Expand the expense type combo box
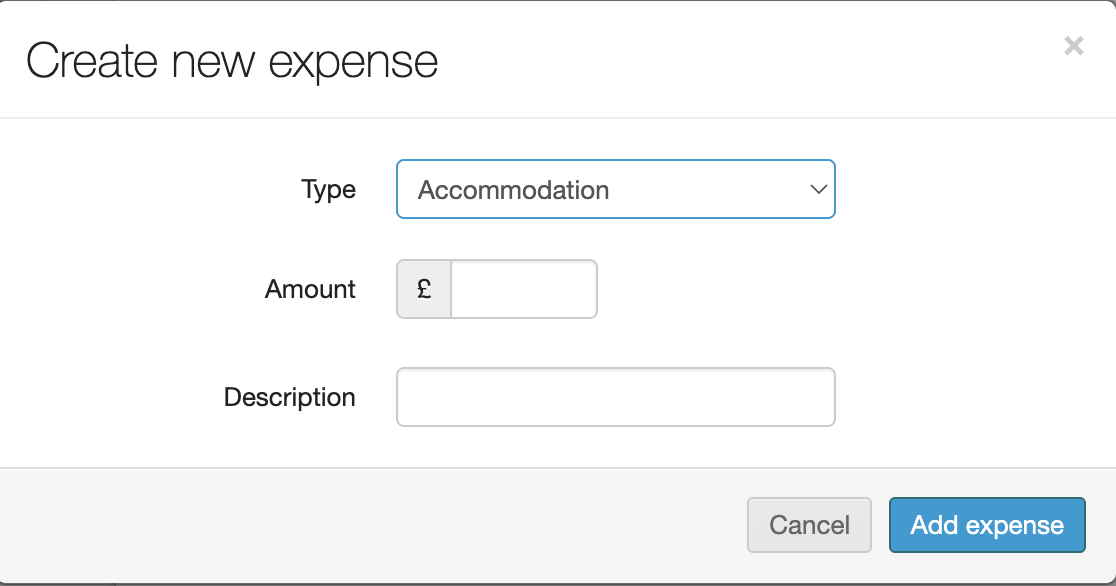Screen dimensions: 1116x586 tap(615, 190)
